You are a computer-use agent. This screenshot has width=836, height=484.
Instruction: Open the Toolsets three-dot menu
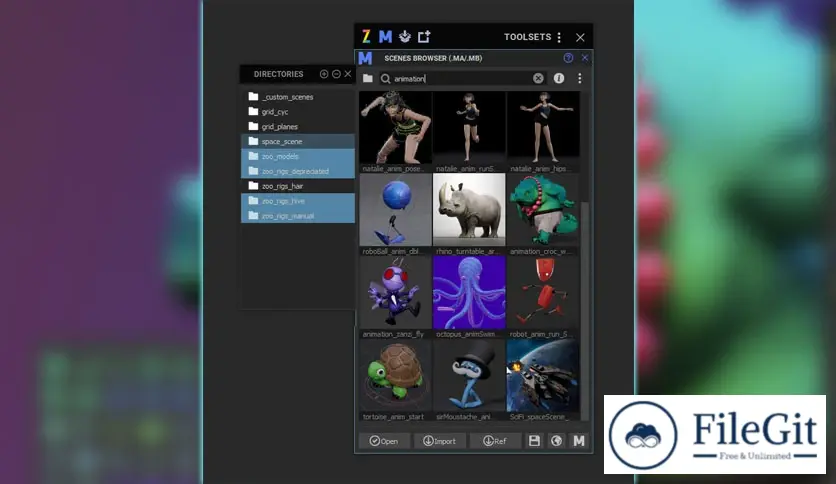[x=559, y=37]
